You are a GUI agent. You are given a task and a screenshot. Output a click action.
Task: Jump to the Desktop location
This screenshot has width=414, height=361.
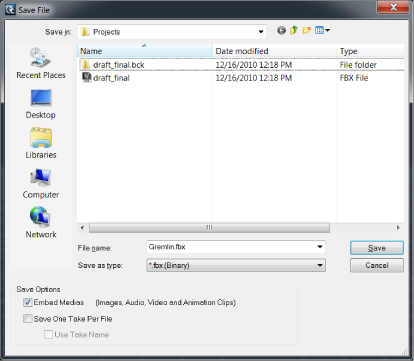pos(41,104)
